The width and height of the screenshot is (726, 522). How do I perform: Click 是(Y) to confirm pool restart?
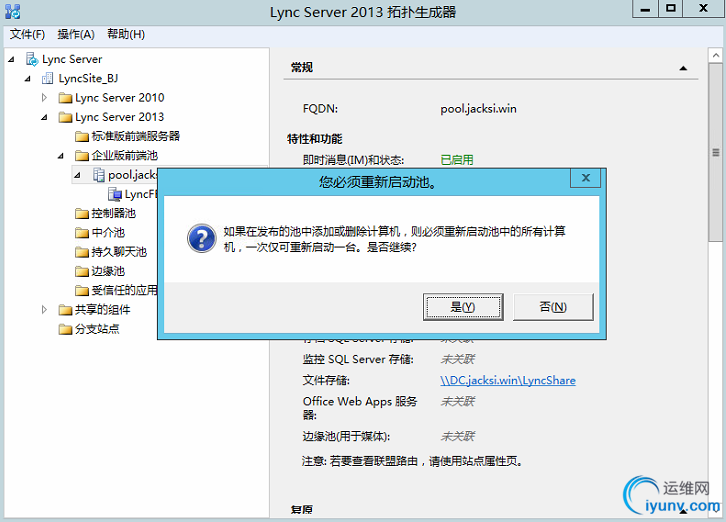coord(463,307)
